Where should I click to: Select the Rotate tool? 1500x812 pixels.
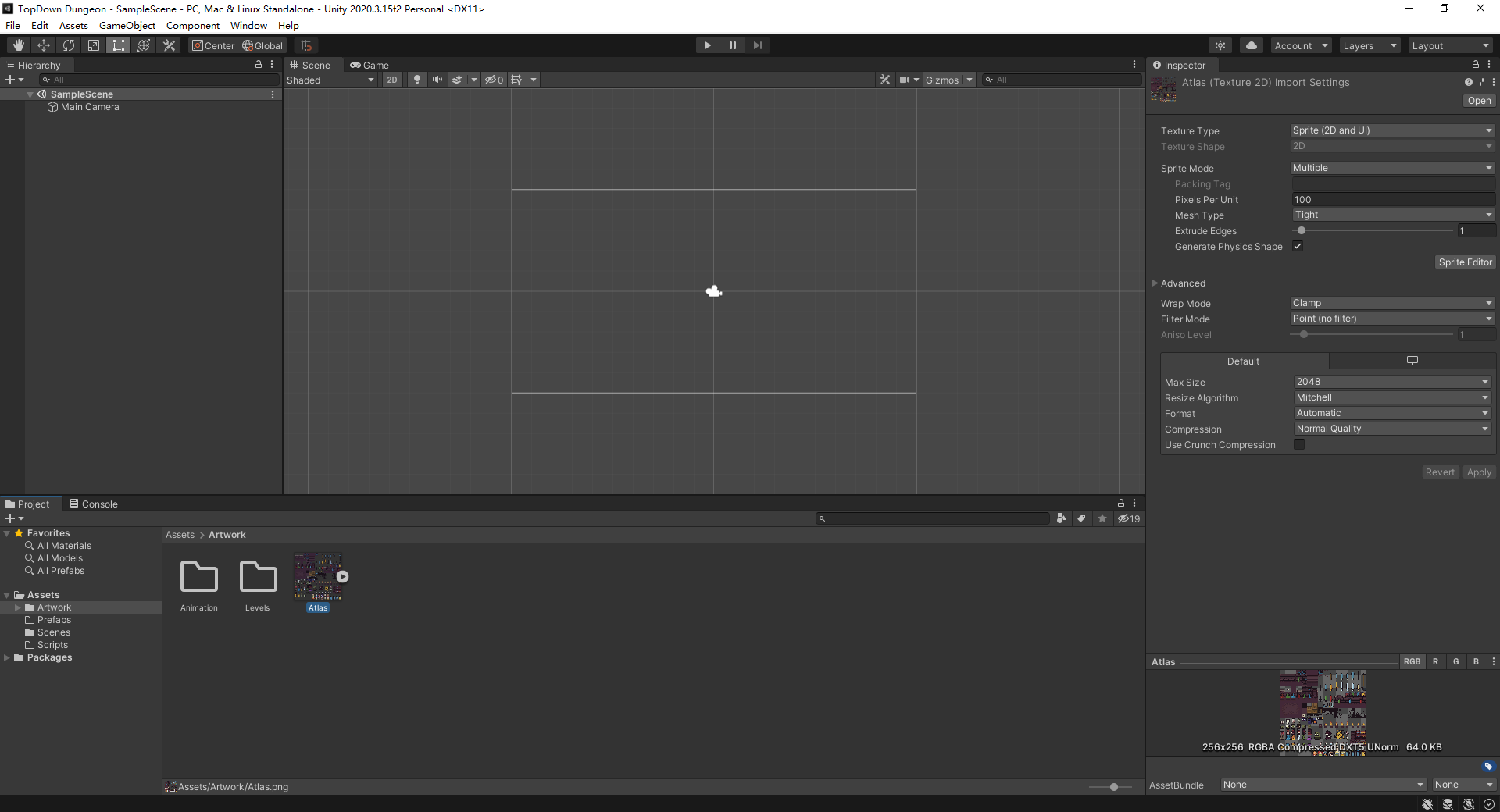pyautogui.click(x=69, y=45)
